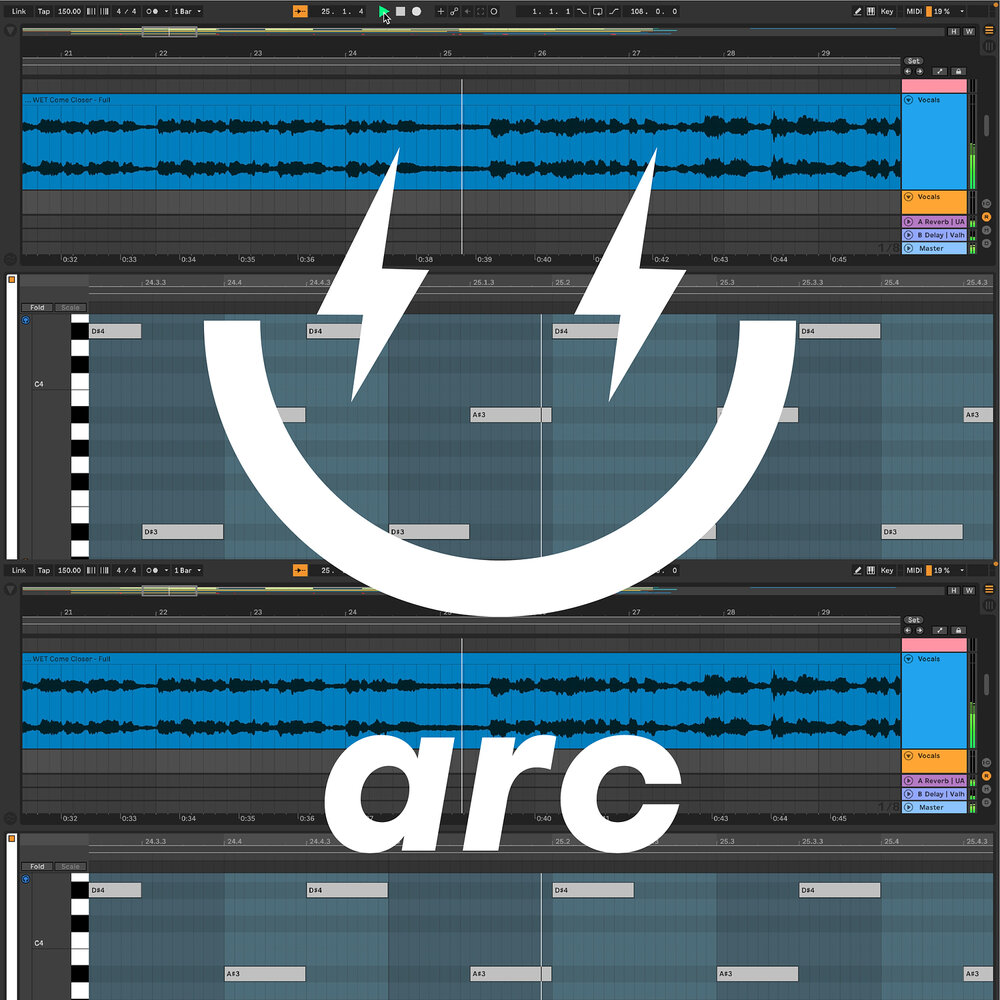Enable MIDI mapping mode
The image size is (1000, 1000).
(x=914, y=11)
